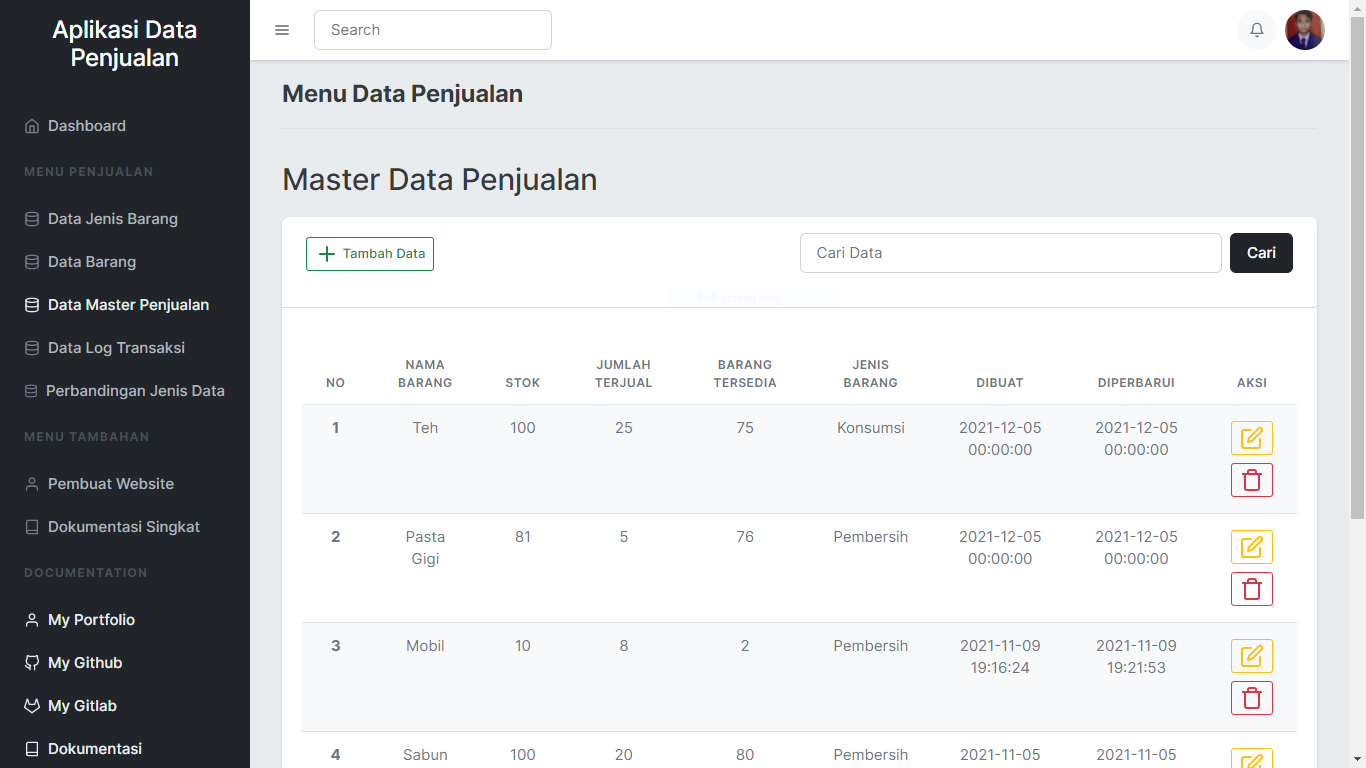
Task: Click the Gitlab logo icon
Action: [32, 706]
